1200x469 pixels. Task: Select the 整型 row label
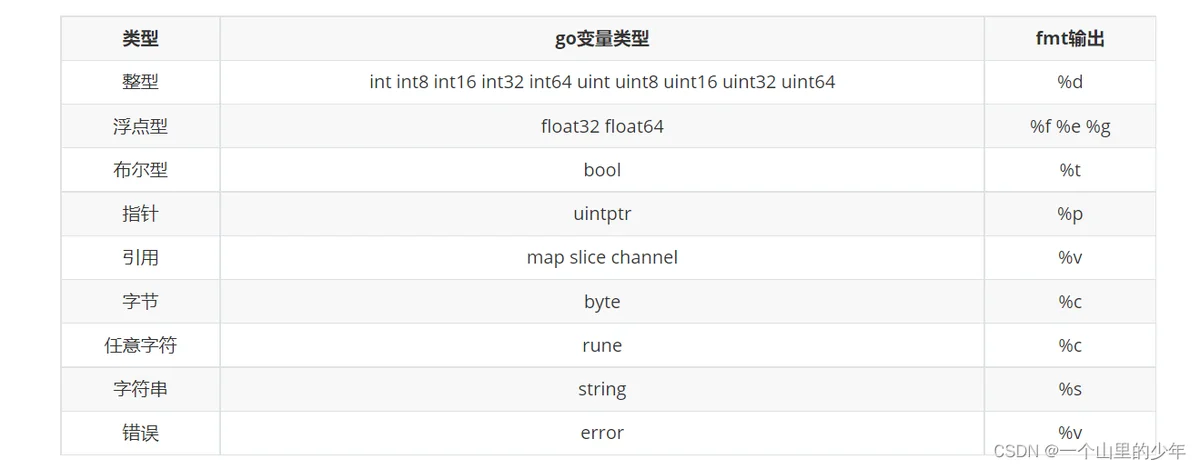click(140, 82)
